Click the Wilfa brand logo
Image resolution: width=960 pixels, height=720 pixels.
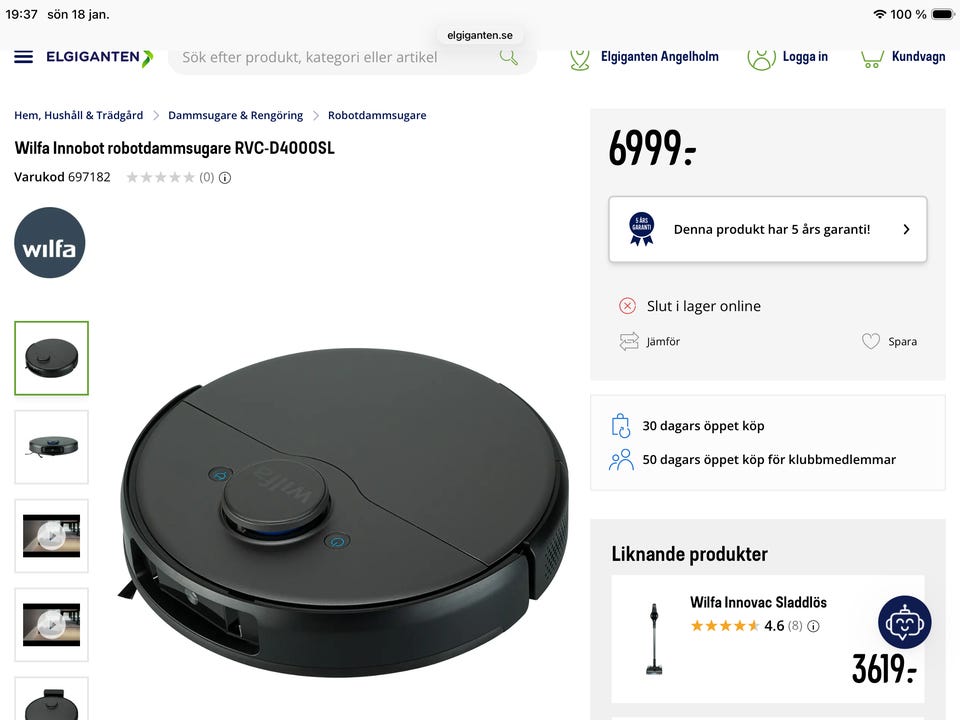(50, 242)
